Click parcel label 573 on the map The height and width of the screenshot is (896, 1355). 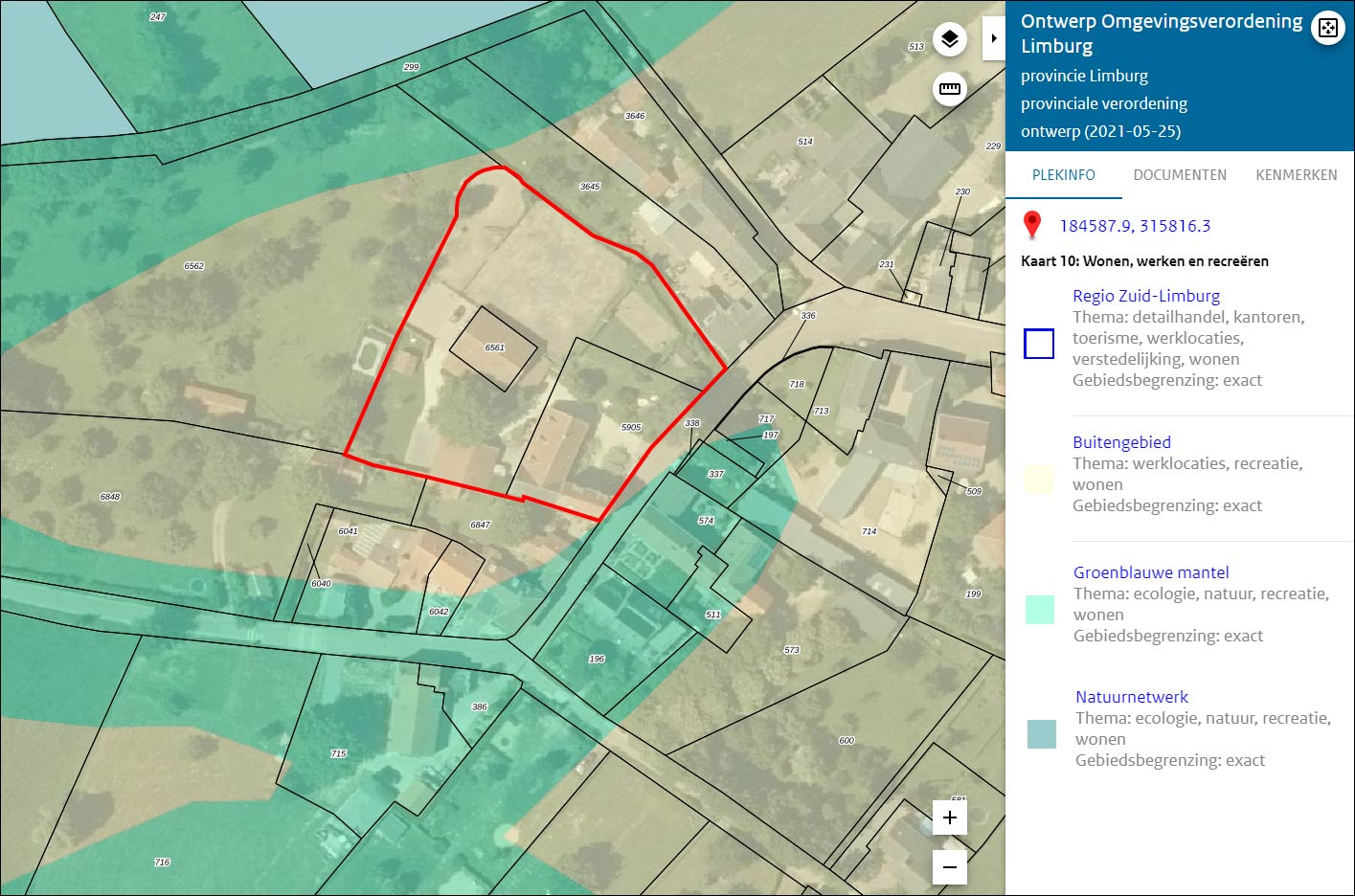click(x=791, y=650)
